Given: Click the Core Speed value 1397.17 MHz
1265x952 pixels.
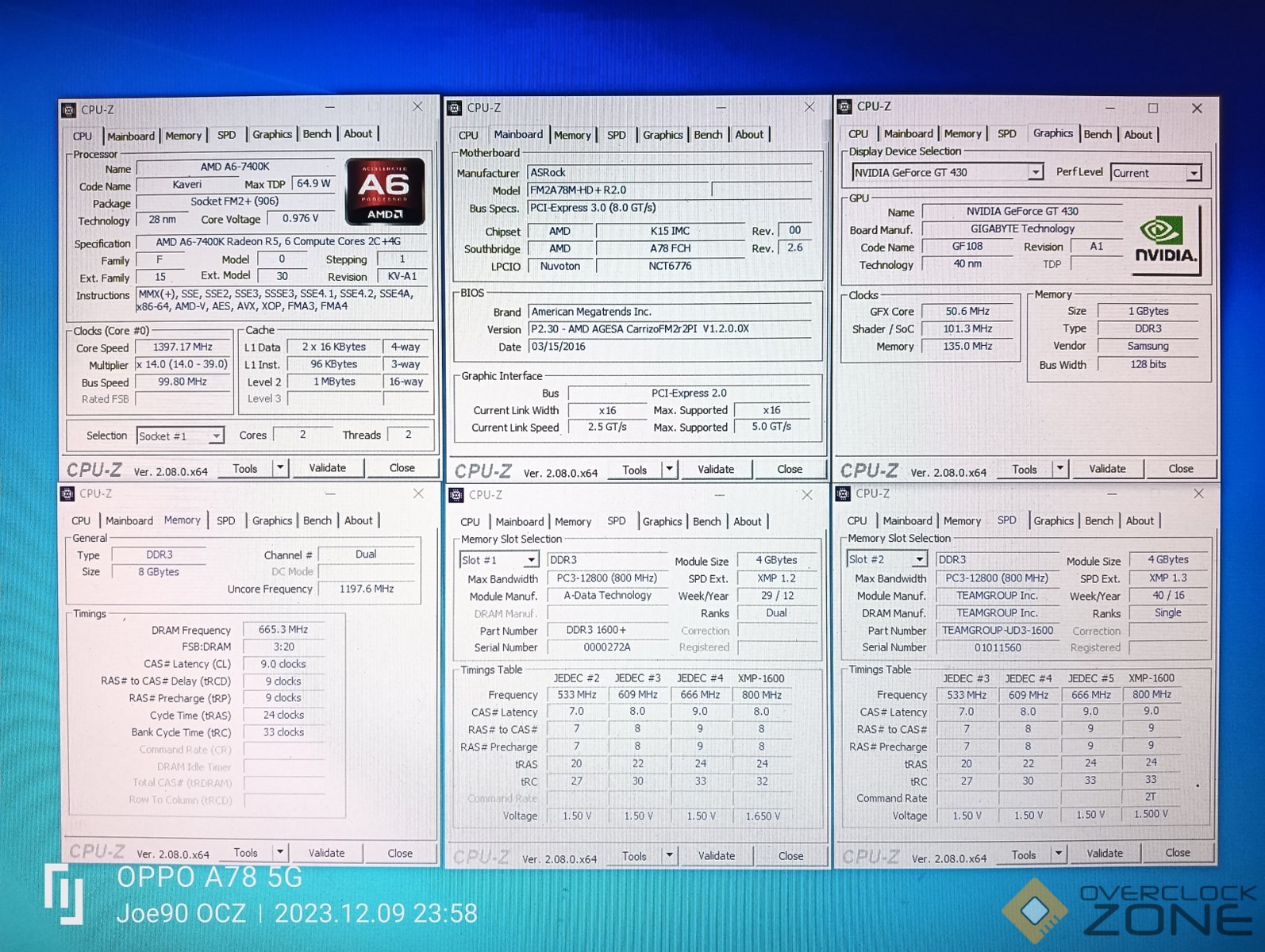Looking at the screenshot, I should [x=183, y=347].
